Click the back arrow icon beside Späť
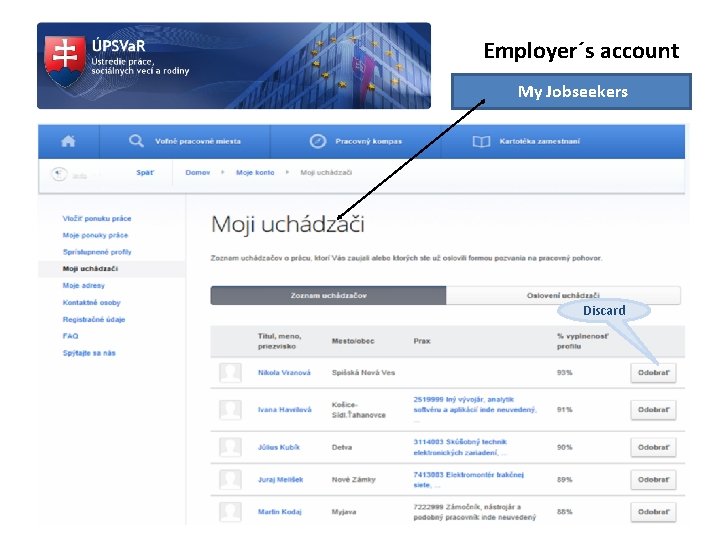The width and height of the screenshot is (720, 540). 58,174
